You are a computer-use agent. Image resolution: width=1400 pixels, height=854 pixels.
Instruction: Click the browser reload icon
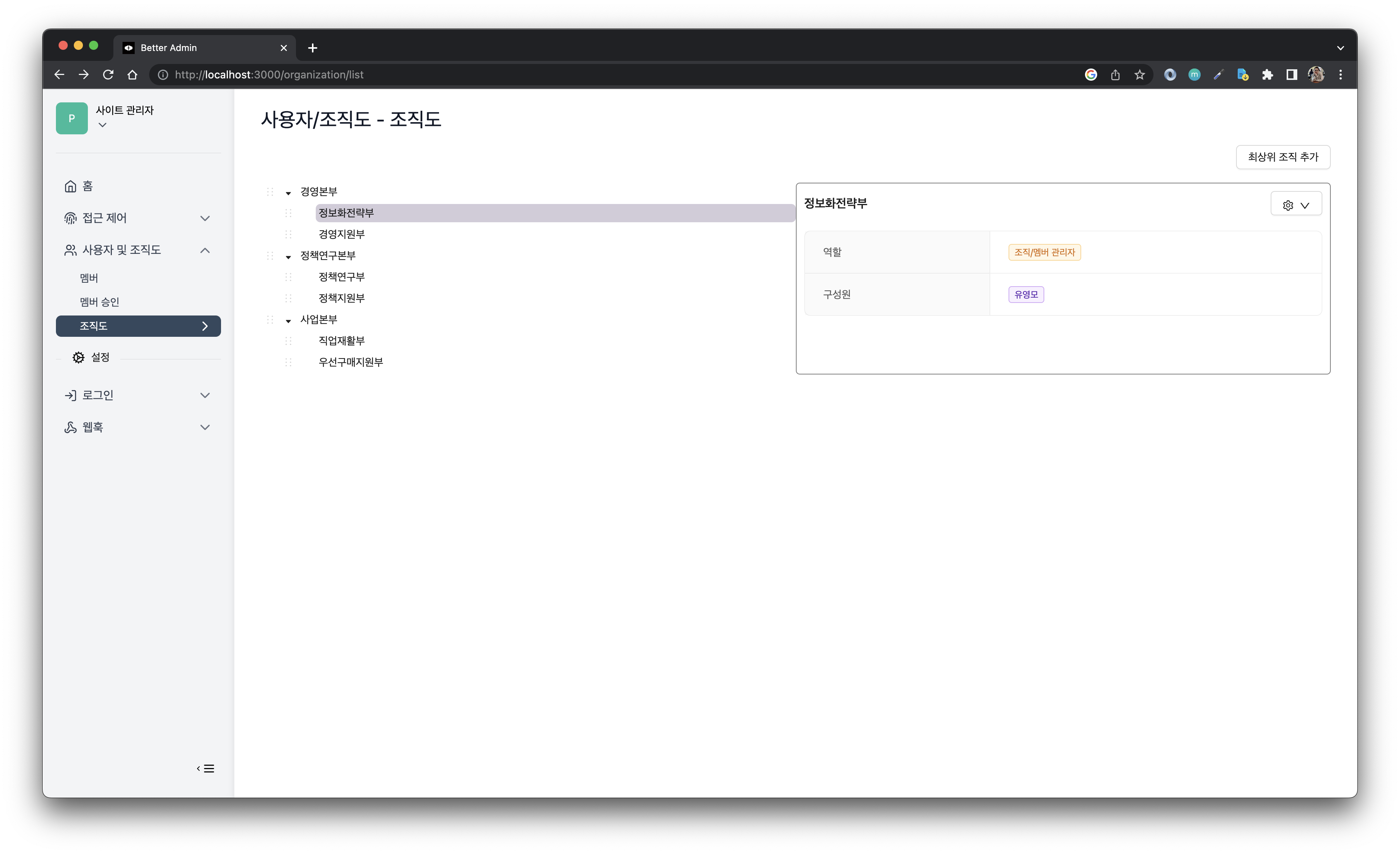(x=108, y=75)
